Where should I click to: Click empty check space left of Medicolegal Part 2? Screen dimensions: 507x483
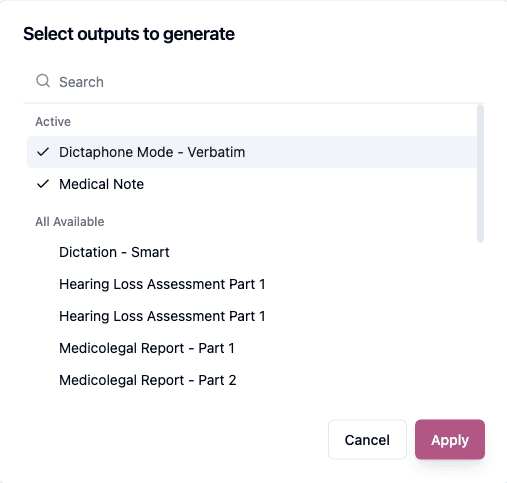coord(43,380)
